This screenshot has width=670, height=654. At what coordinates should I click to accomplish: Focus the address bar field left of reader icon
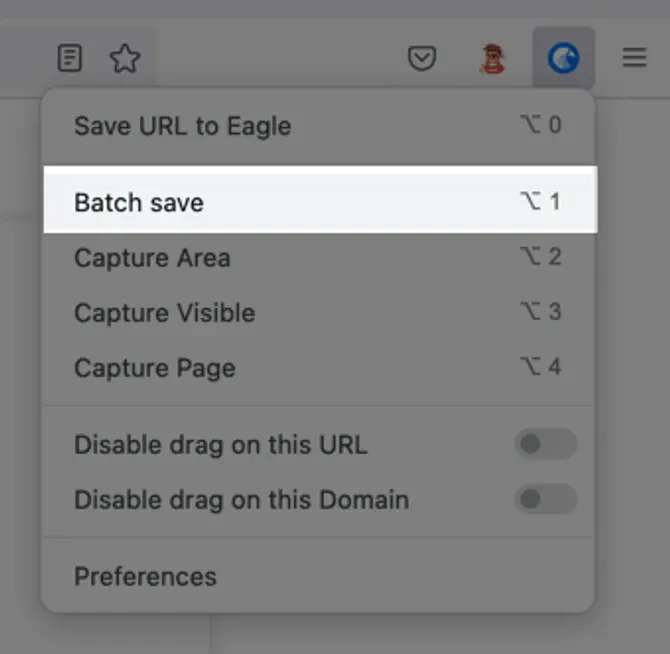click(x=24, y=58)
